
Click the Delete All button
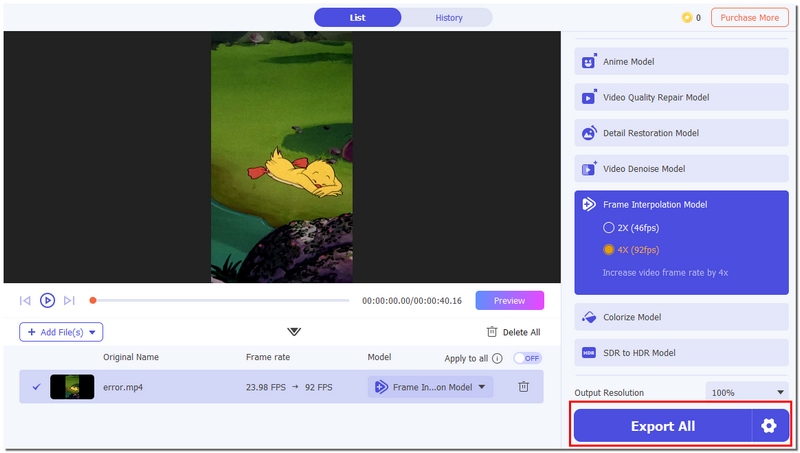tap(513, 332)
